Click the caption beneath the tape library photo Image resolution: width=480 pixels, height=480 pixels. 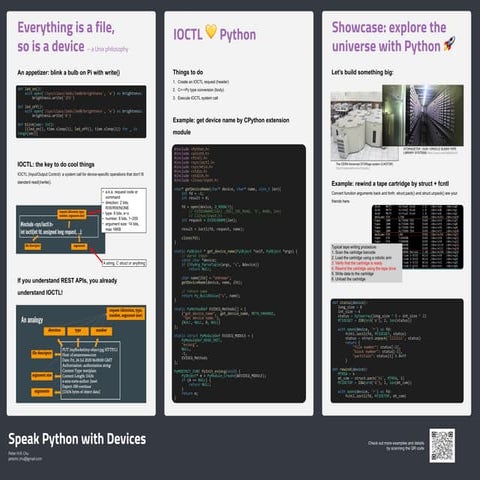430,151
